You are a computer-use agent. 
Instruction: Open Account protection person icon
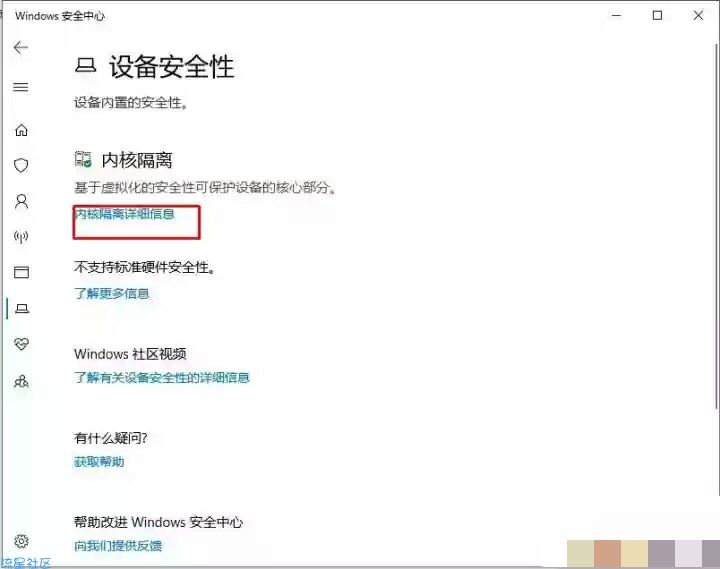tap(21, 201)
